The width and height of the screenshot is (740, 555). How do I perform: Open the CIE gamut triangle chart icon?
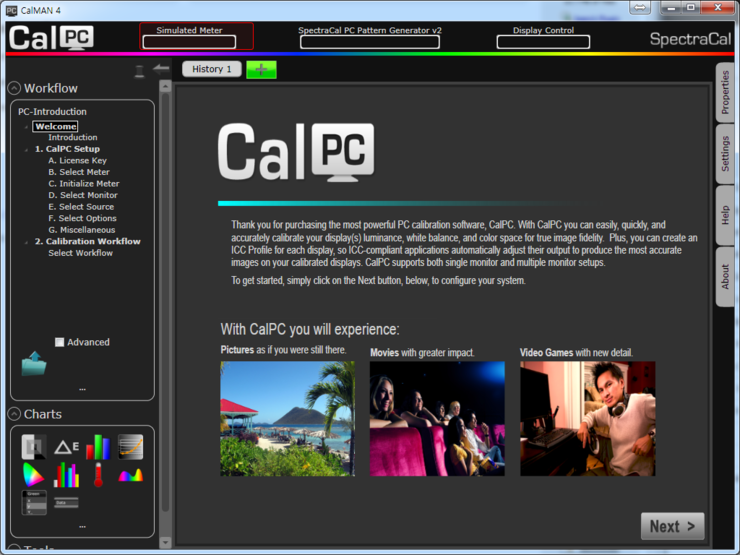pyautogui.click(x=33, y=475)
